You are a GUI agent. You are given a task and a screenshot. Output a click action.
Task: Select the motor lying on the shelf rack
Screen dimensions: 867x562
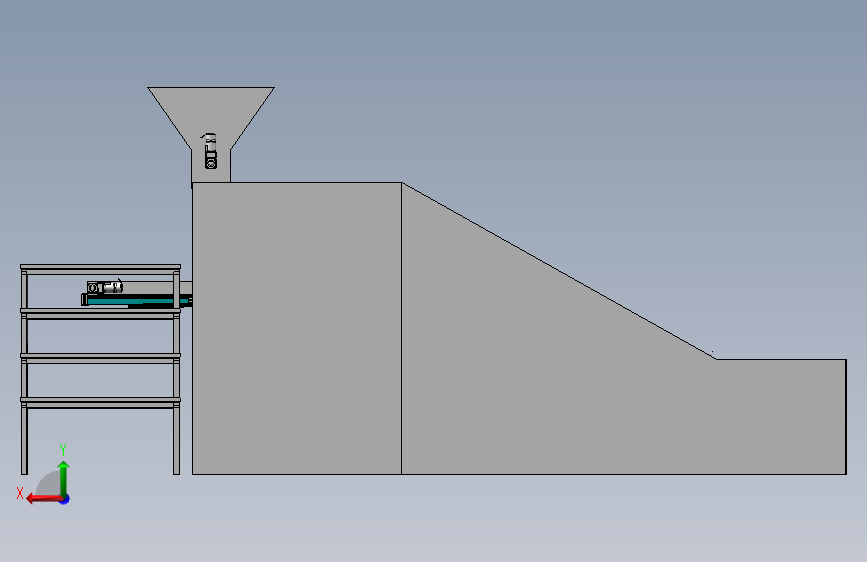[x=105, y=287]
